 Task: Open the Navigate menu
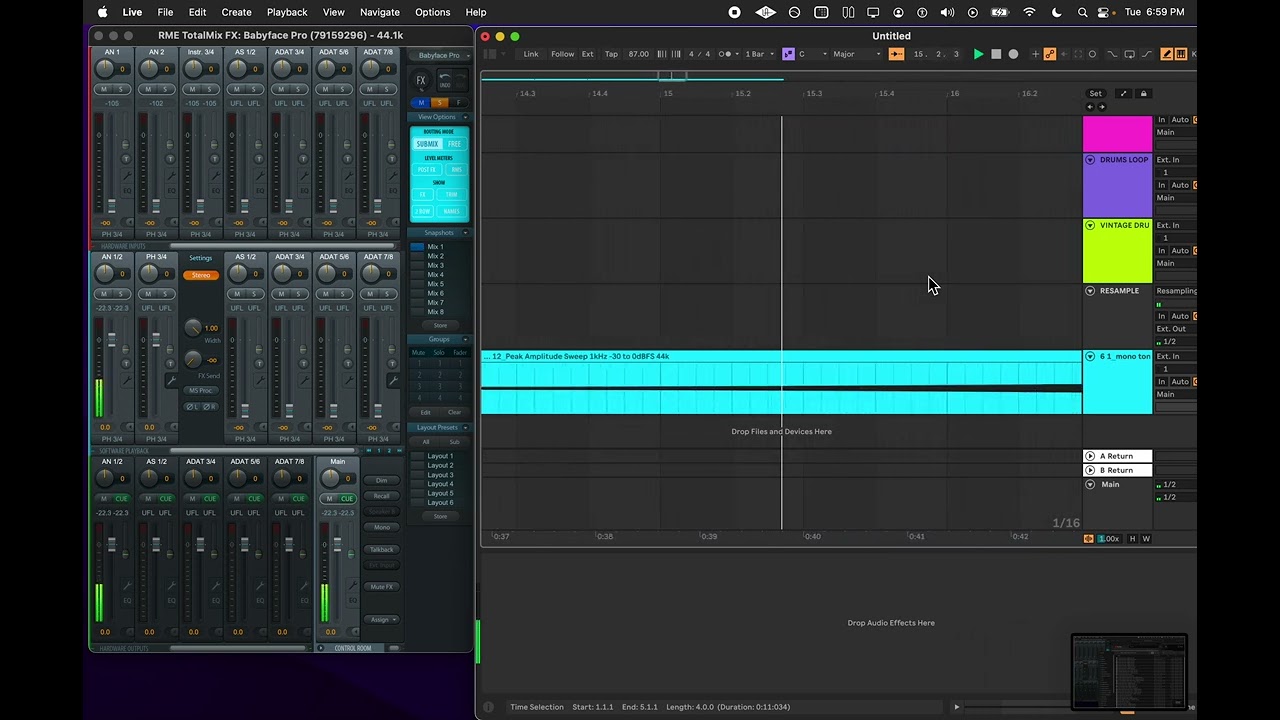(380, 12)
